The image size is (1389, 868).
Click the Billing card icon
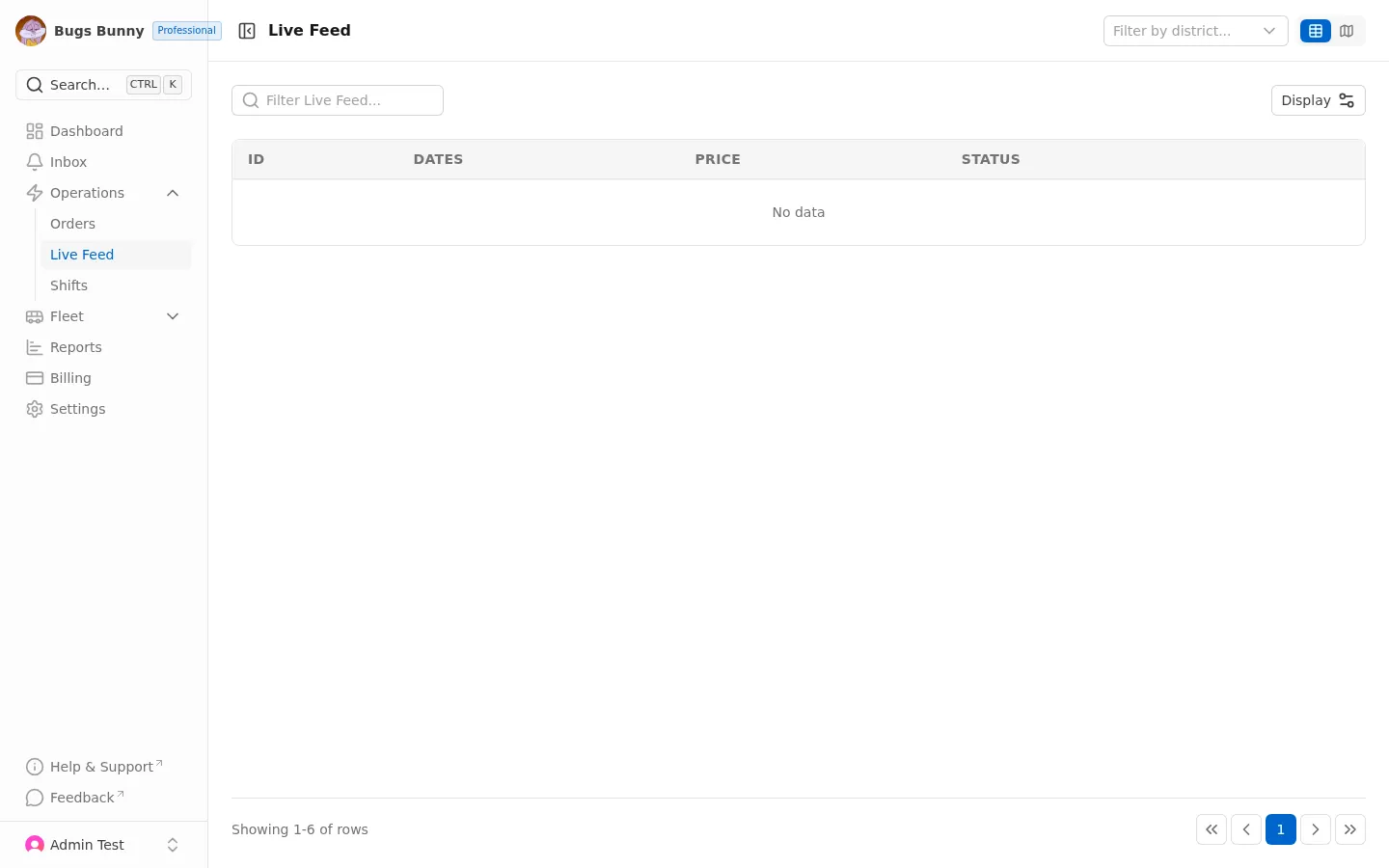point(35,378)
